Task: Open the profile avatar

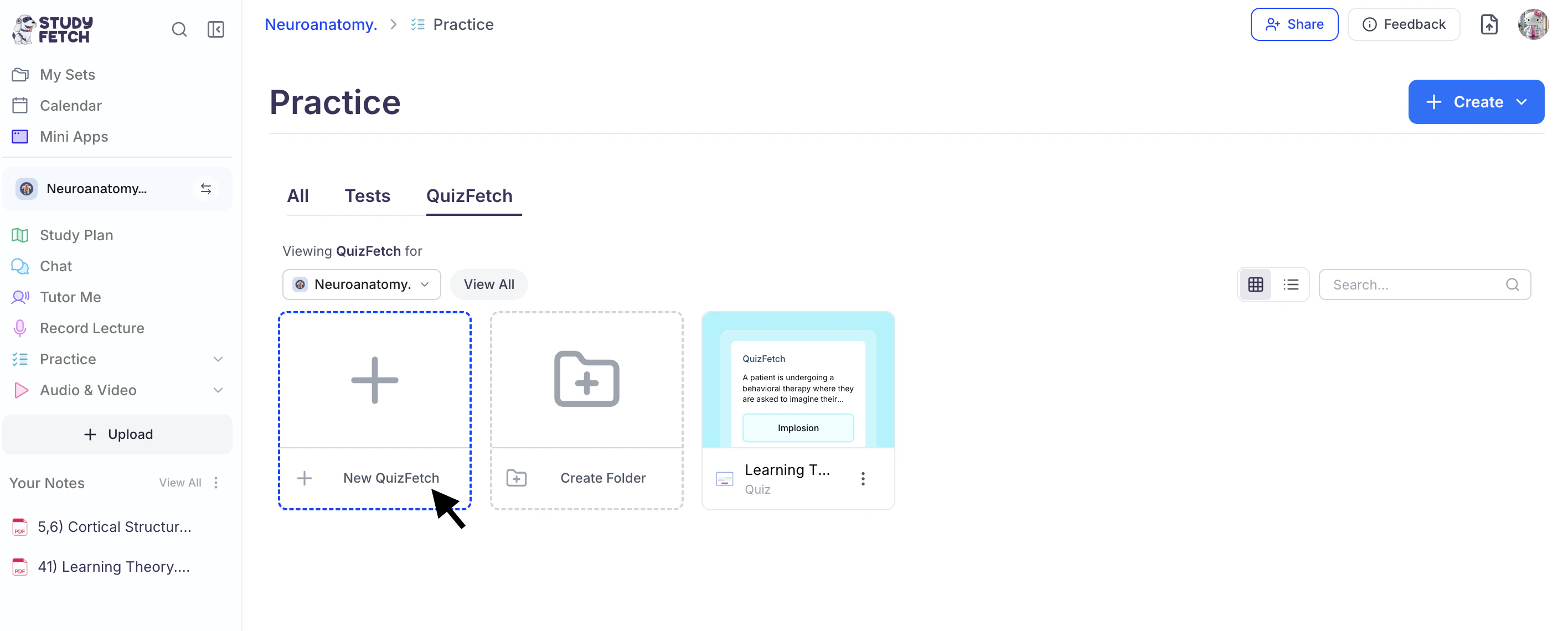Action: pos(1533,24)
